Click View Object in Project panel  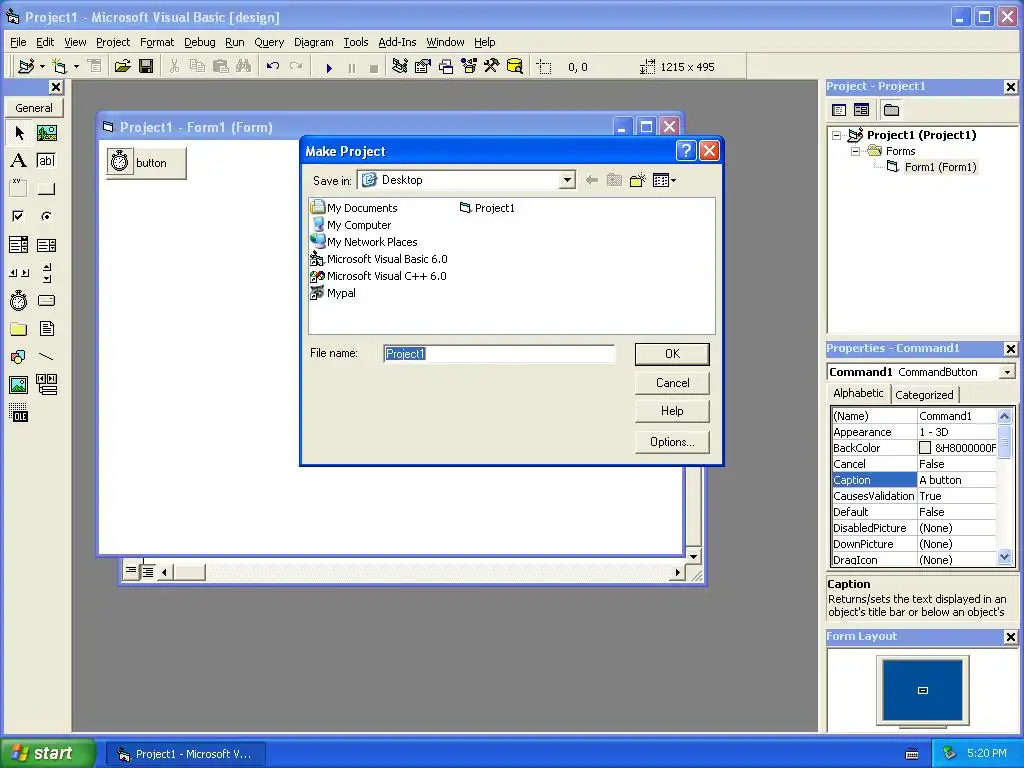861,110
